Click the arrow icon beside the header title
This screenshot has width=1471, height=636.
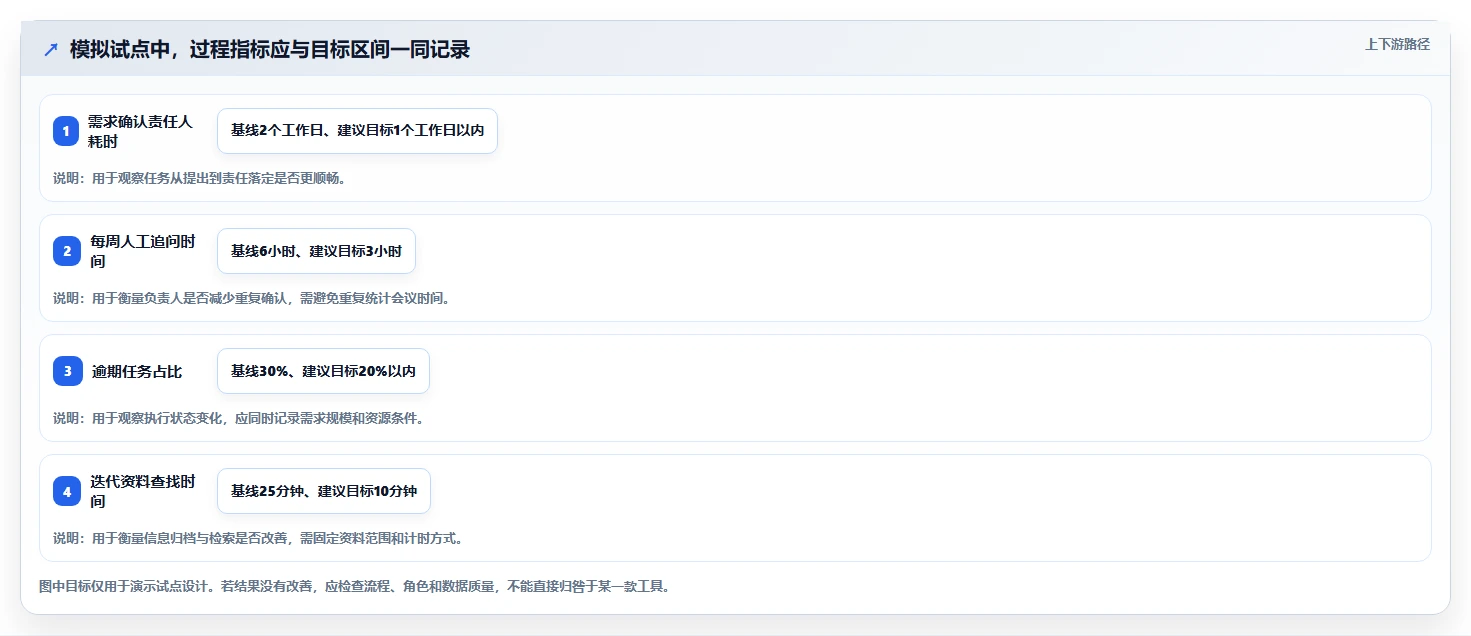[51, 50]
